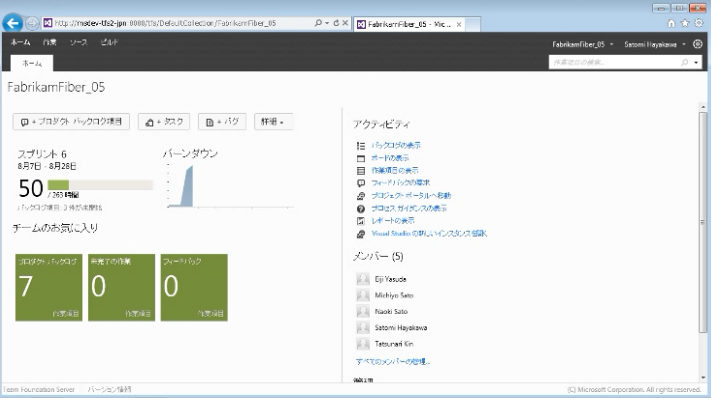Click the work items icon beside 作業項目の表示
The image size is (711, 398).
point(361,170)
